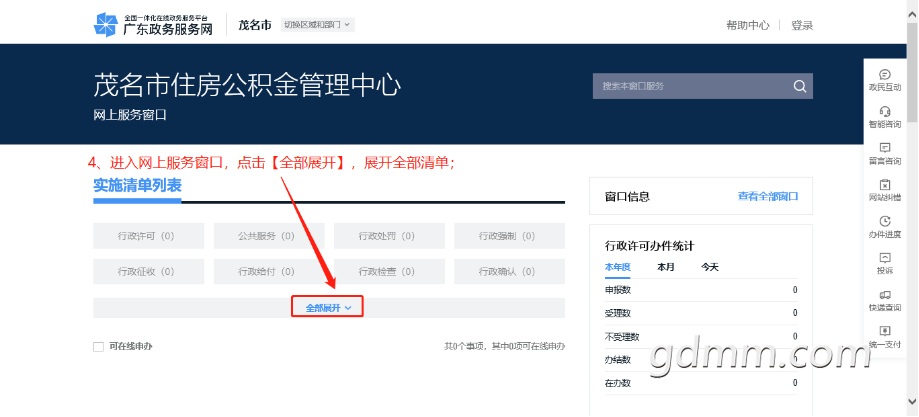Click the 受理数 statistic row label
919x417 pixels.
click(618, 313)
